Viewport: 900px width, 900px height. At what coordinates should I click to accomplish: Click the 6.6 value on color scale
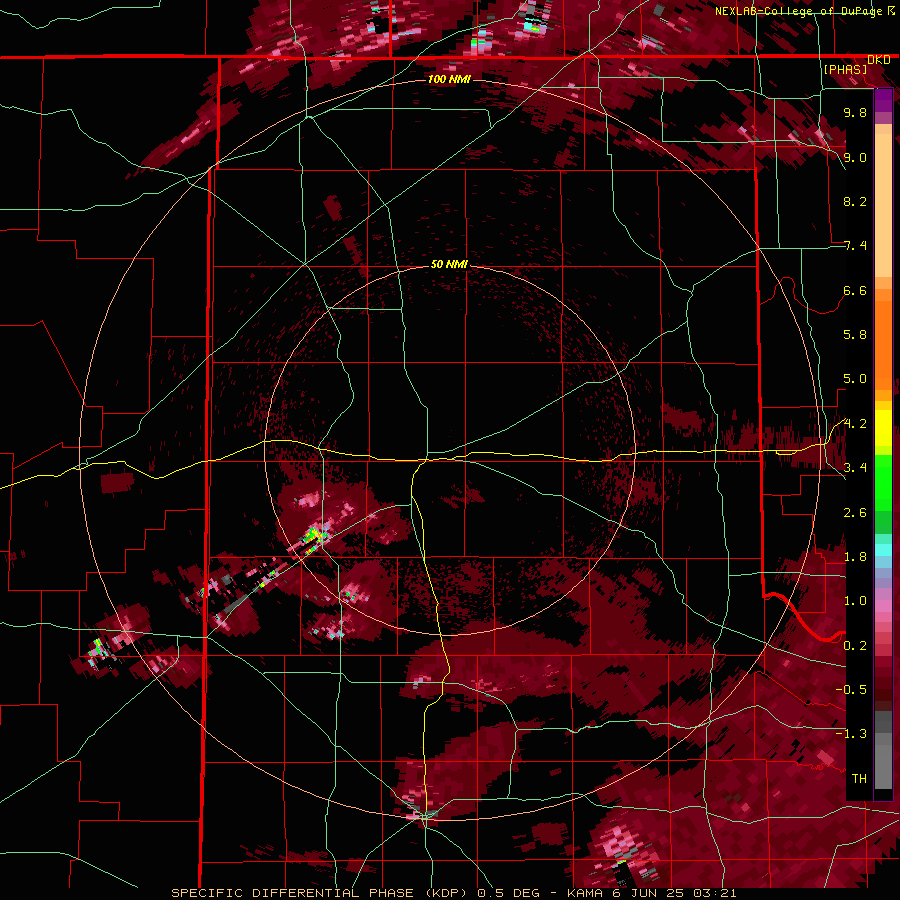[x=855, y=290]
